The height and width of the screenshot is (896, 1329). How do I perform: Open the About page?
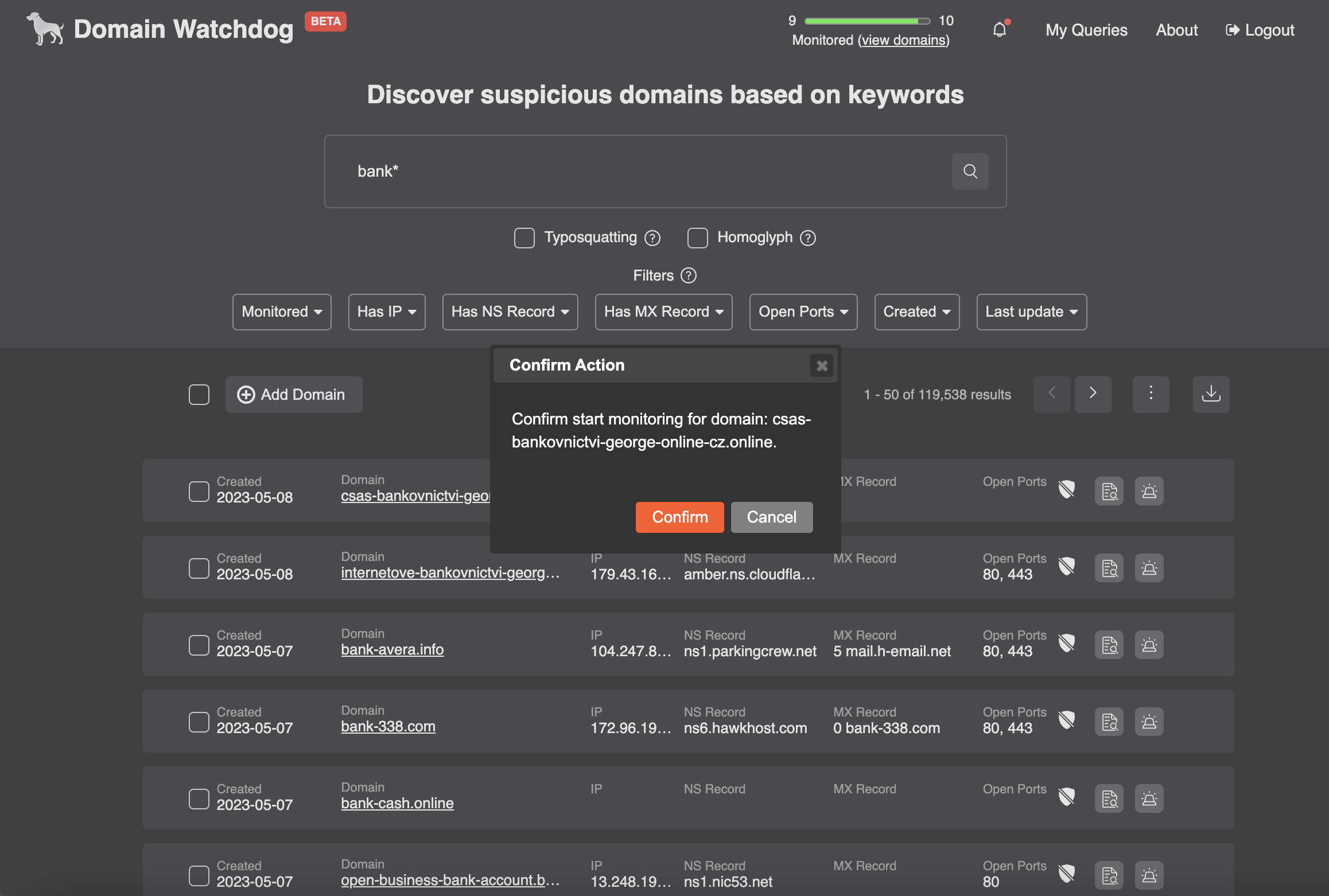click(1176, 30)
